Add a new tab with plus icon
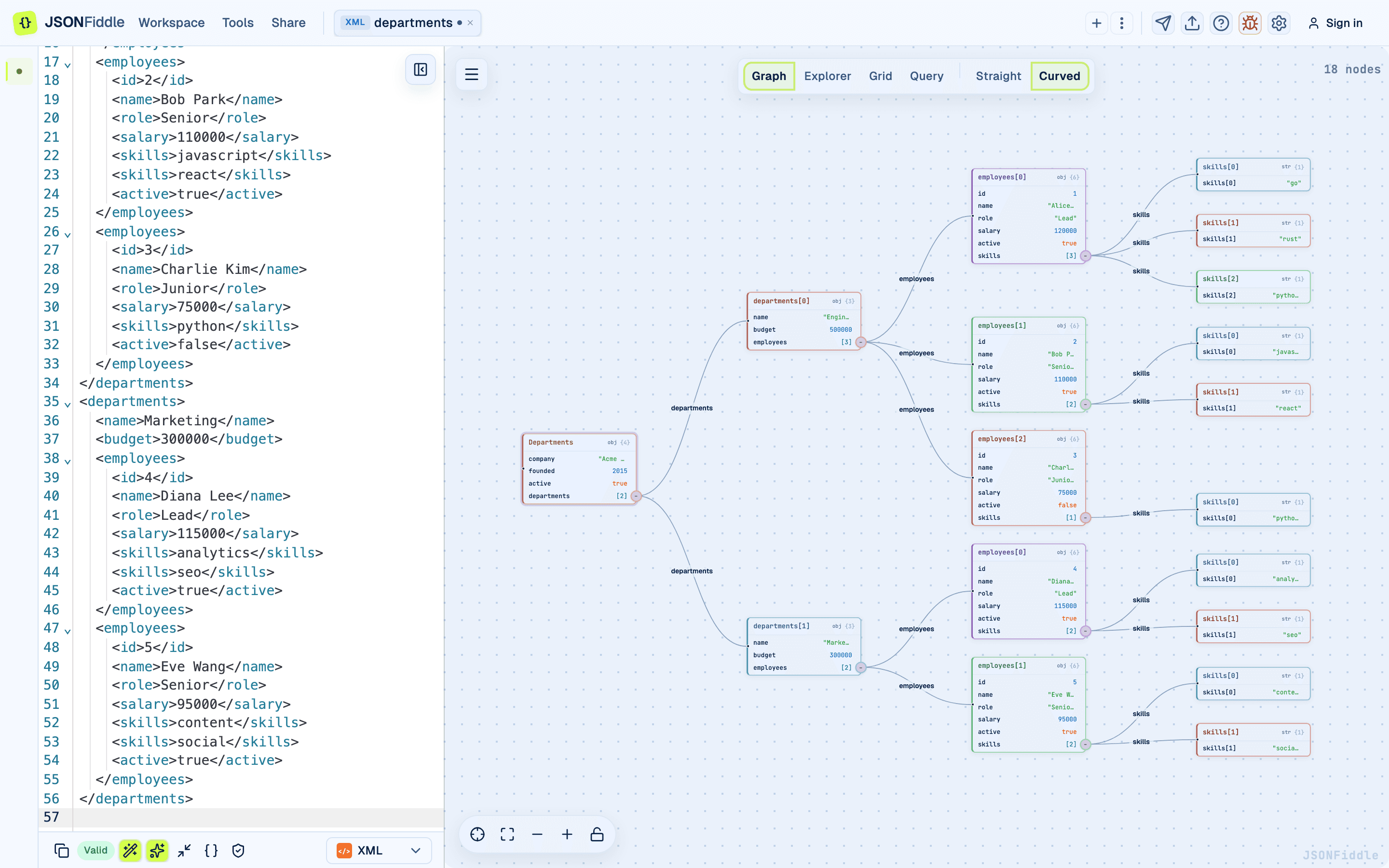The height and width of the screenshot is (868, 1389). point(1096,23)
